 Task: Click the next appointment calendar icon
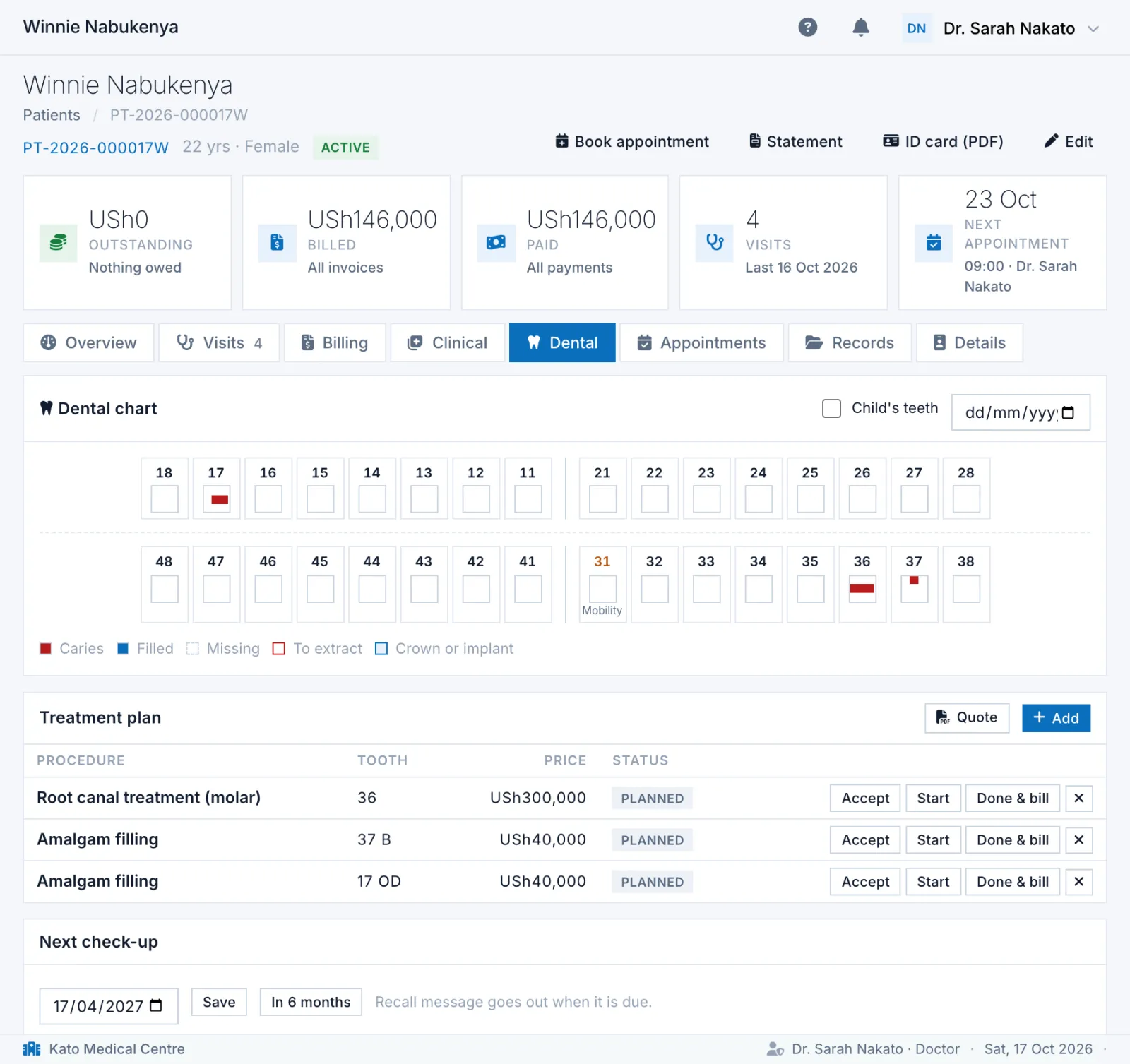[x=934, y=243]
